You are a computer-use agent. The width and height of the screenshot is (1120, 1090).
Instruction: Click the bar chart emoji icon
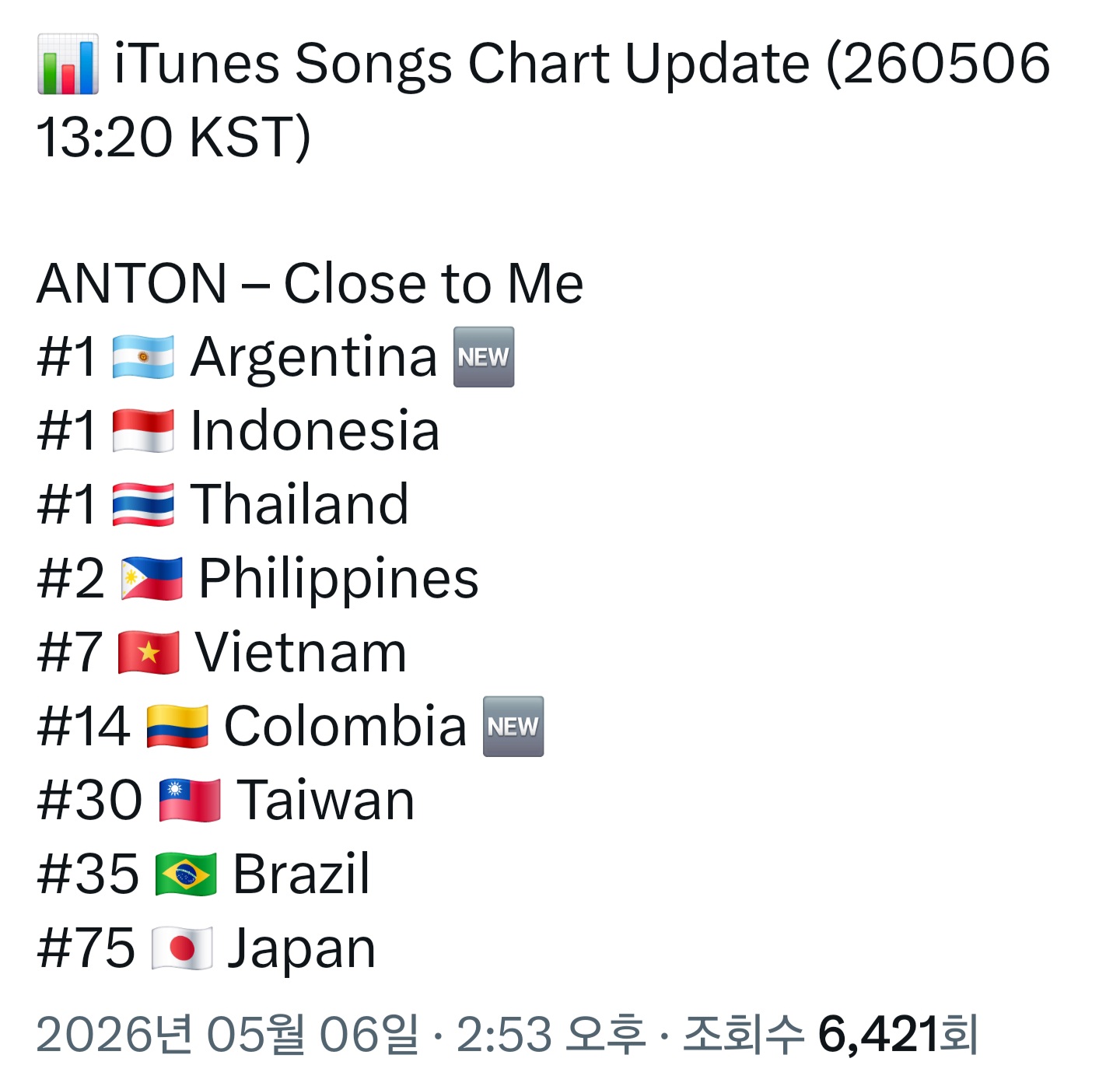[x=68, y=64]
